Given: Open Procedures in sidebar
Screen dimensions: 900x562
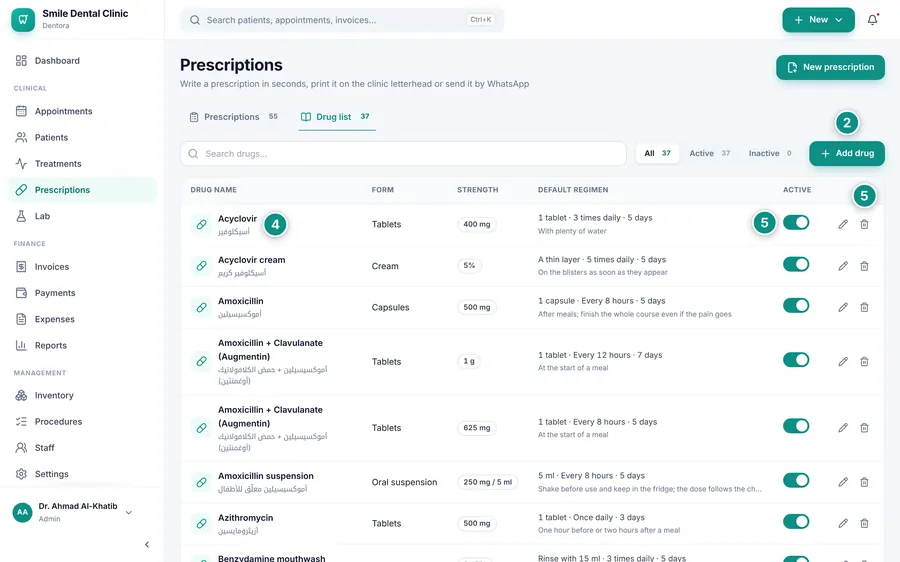Looking at the screenshot, I should click(82, 422).
